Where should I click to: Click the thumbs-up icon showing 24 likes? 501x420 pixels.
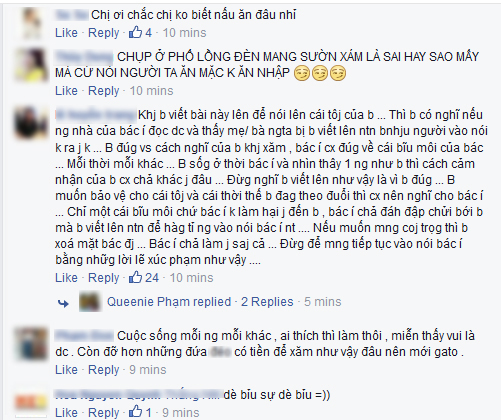136,277
